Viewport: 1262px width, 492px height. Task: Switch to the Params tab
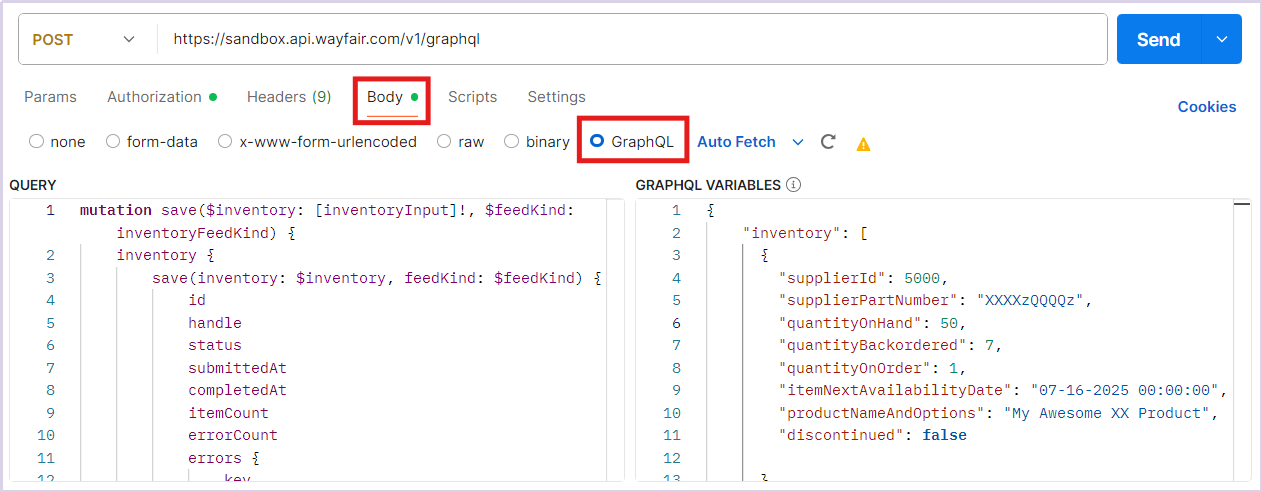coord(50,97)
